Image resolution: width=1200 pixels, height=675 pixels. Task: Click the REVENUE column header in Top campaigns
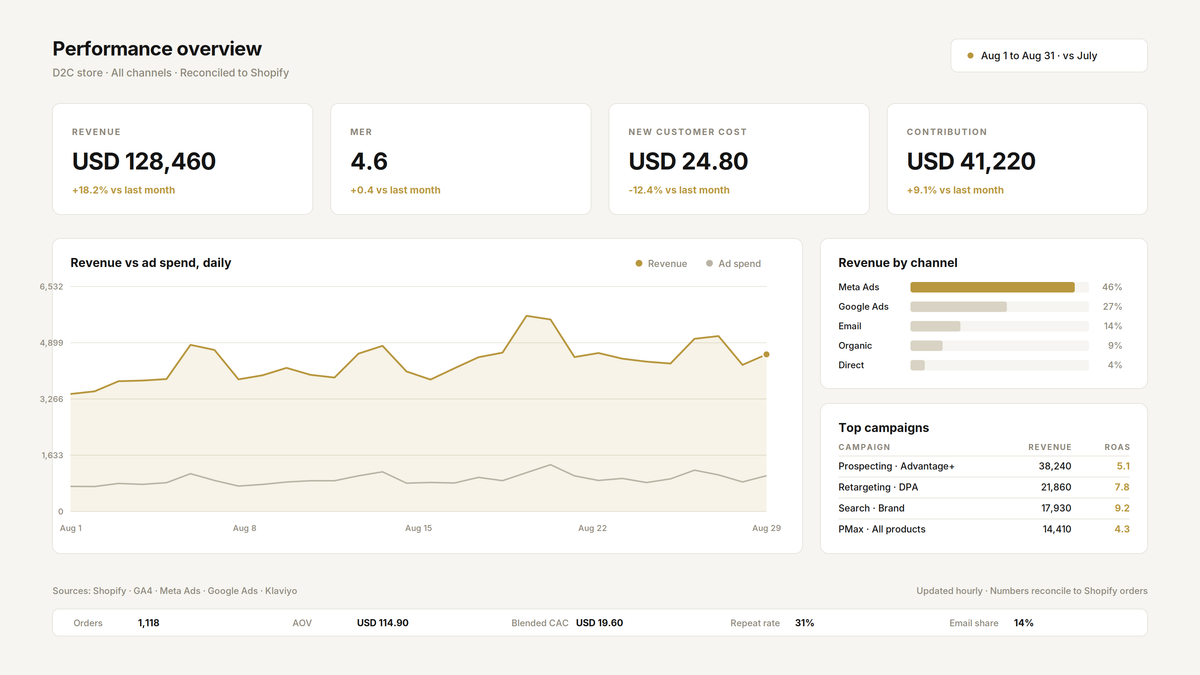pos(1049,447)
